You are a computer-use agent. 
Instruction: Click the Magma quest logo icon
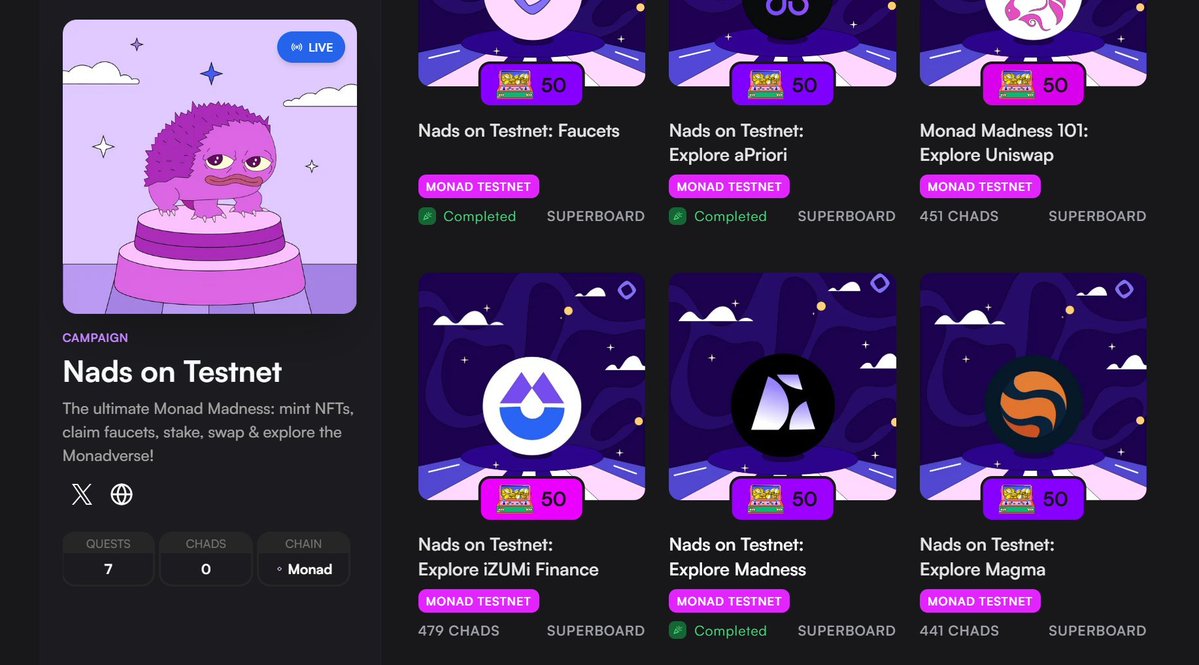pyautogui.click(x=1033, y=406)
